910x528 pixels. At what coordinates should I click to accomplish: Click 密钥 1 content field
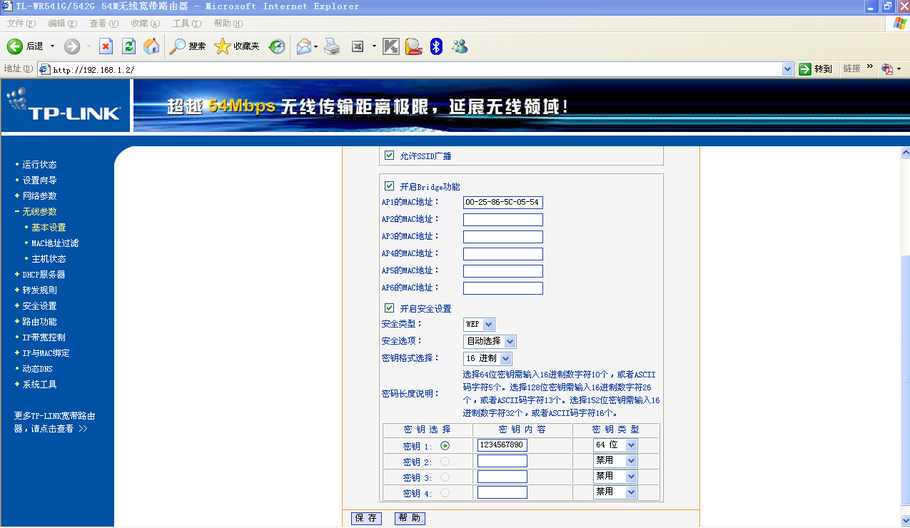tap(502, 445)
